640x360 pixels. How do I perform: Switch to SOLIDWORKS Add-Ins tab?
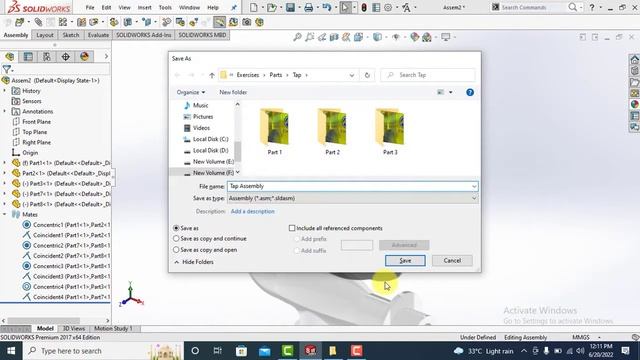[144, 35]
